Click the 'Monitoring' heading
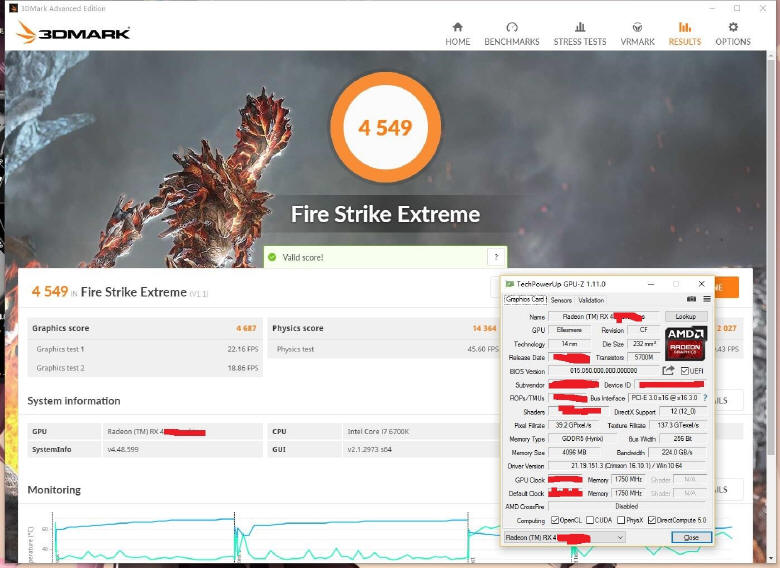780x568 pixels. pyautogui.click(x=54, y=490)
